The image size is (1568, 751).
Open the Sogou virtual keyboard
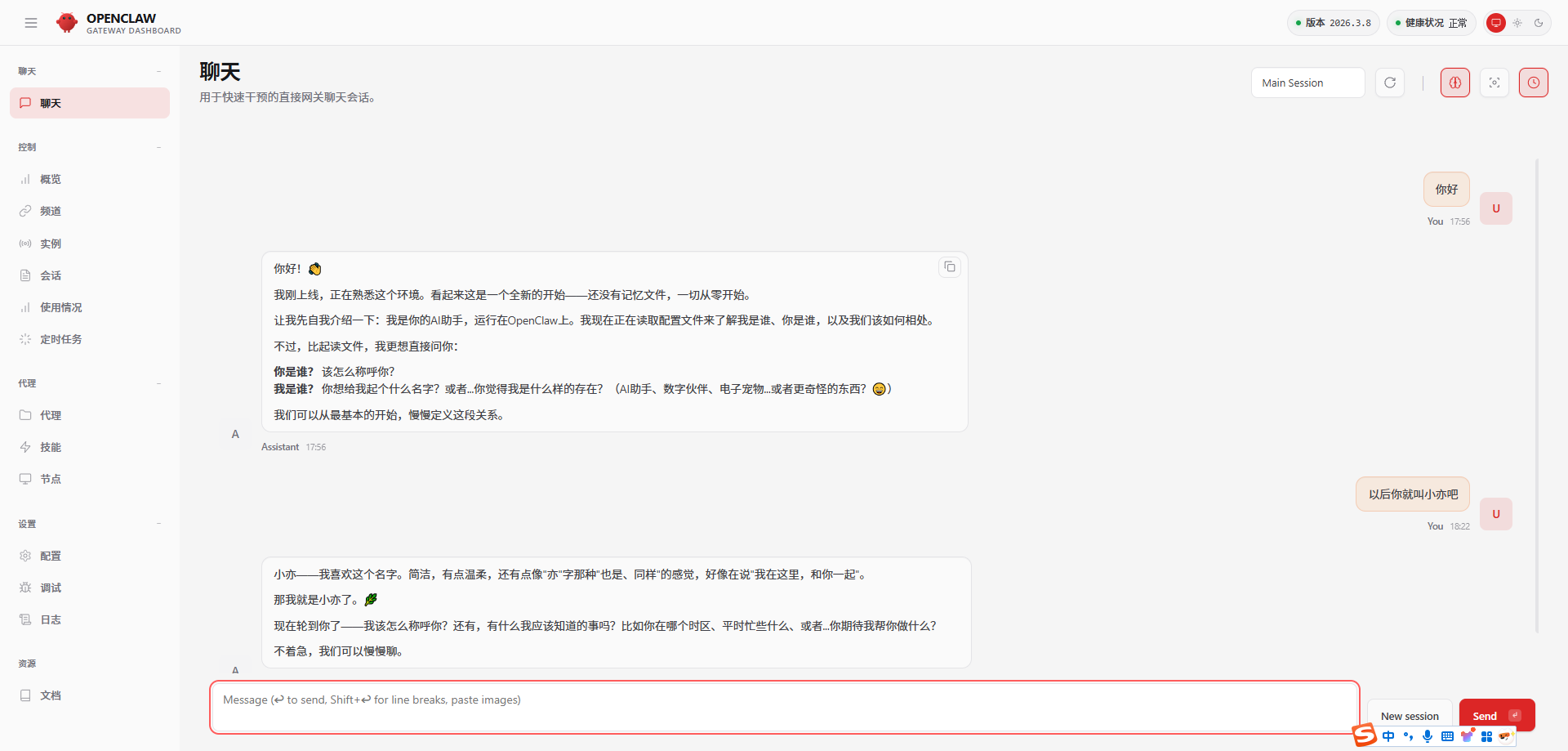pos(1447,736)
